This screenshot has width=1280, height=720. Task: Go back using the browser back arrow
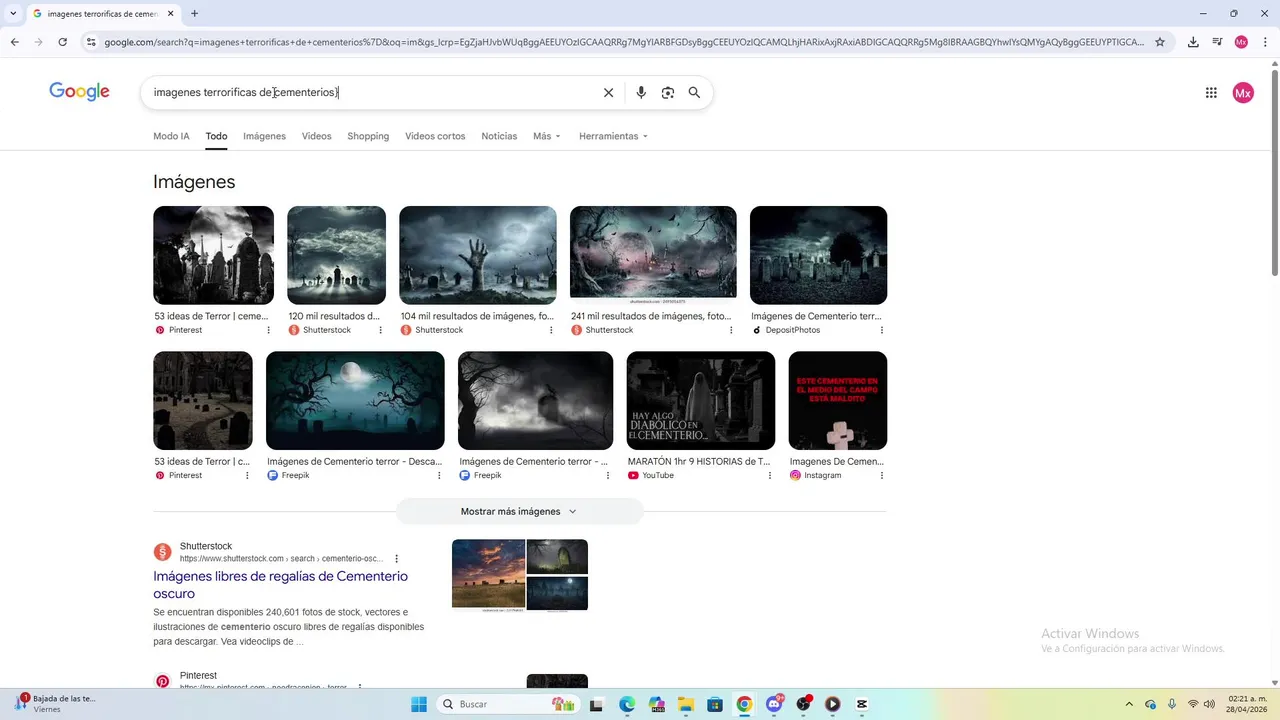point(14,42)
